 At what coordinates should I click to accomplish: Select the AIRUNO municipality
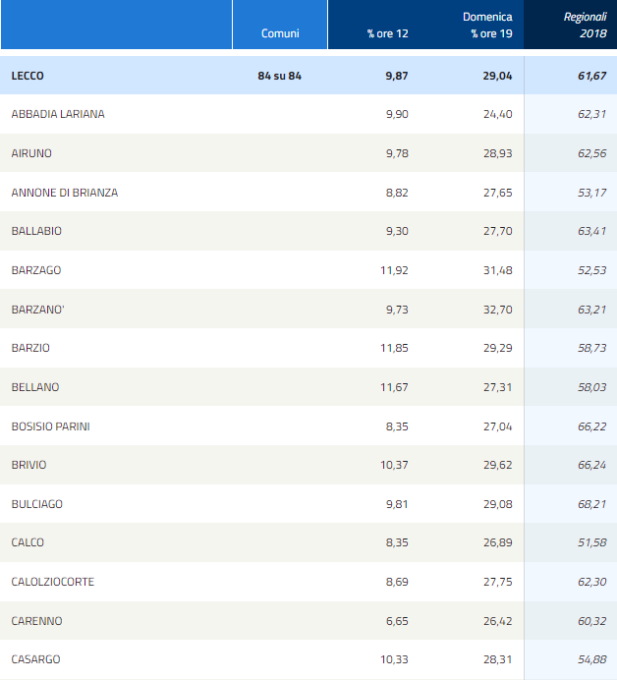click(31, 153)
